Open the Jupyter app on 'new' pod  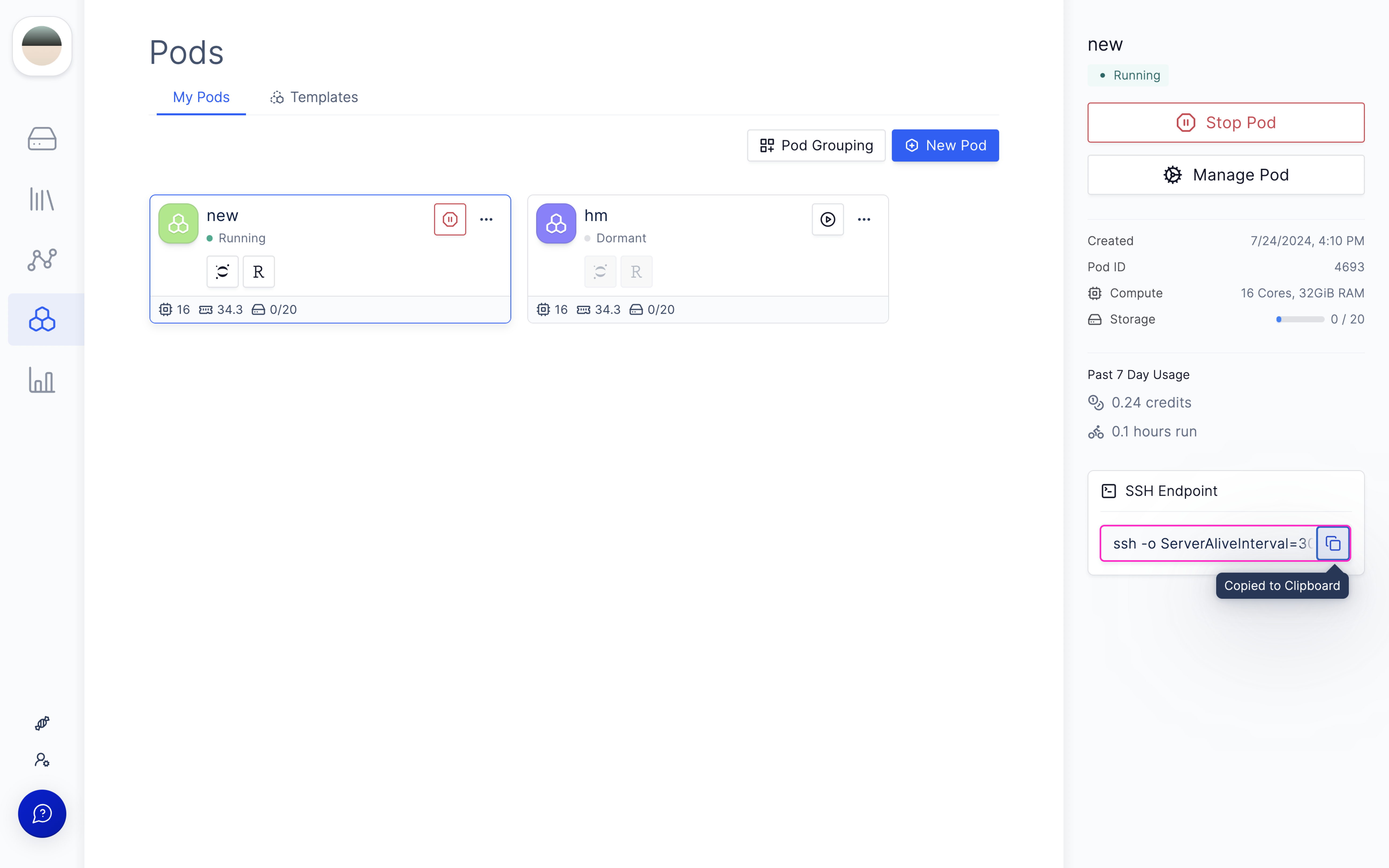point(223,272)
